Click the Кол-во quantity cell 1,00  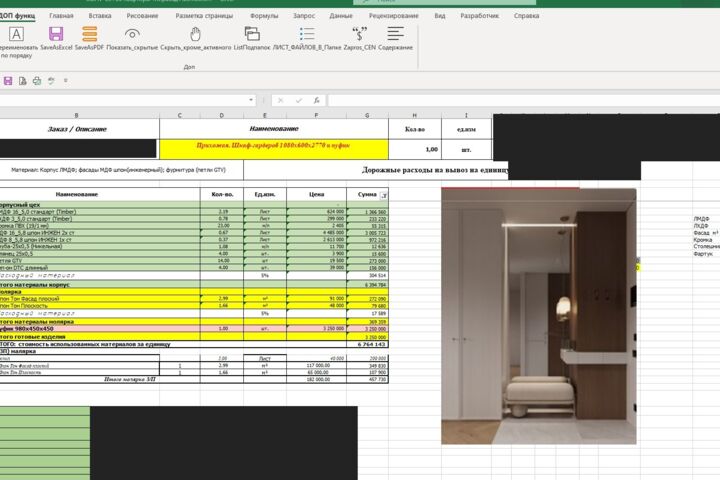pyautogui.click(x=415, y=149)
